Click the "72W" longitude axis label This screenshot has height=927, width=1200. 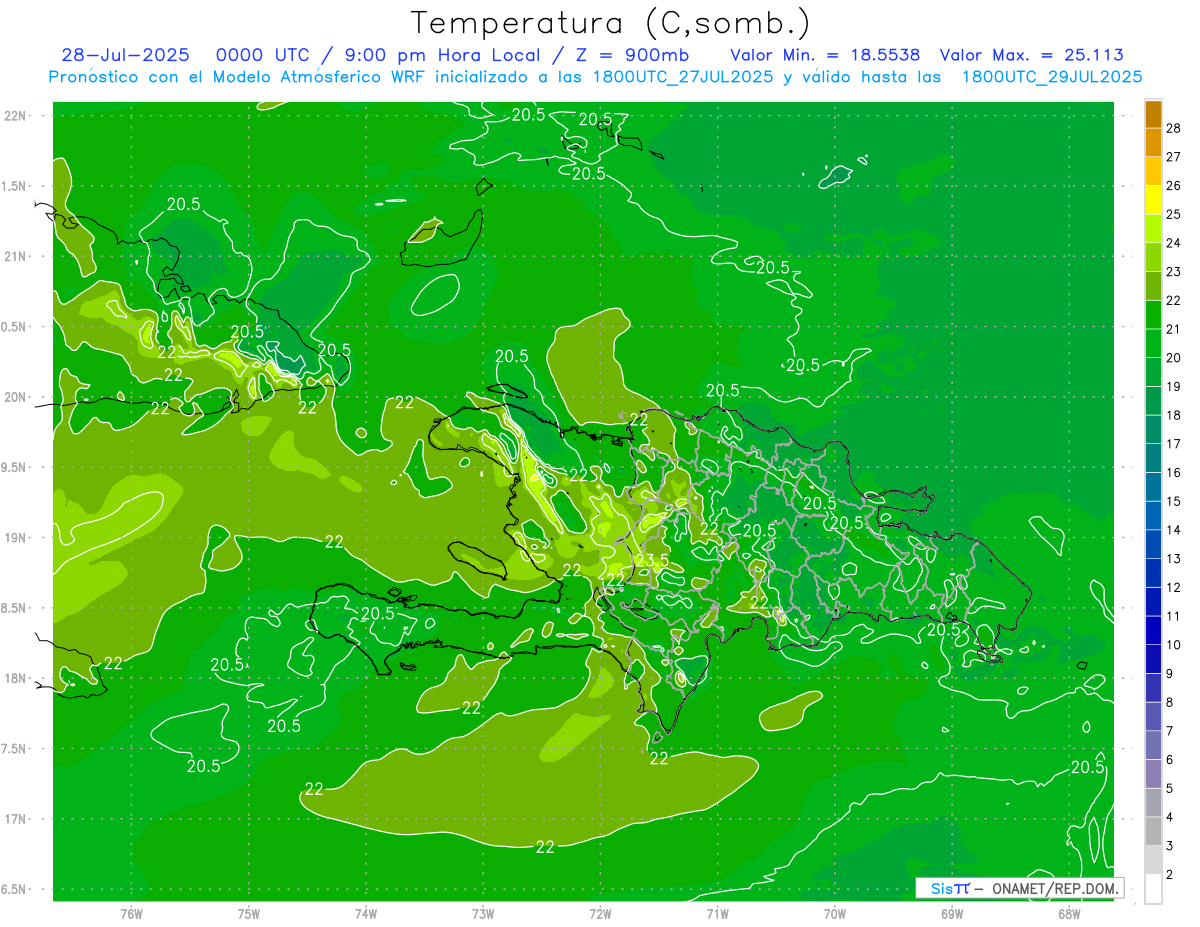[x=600, y=913]
